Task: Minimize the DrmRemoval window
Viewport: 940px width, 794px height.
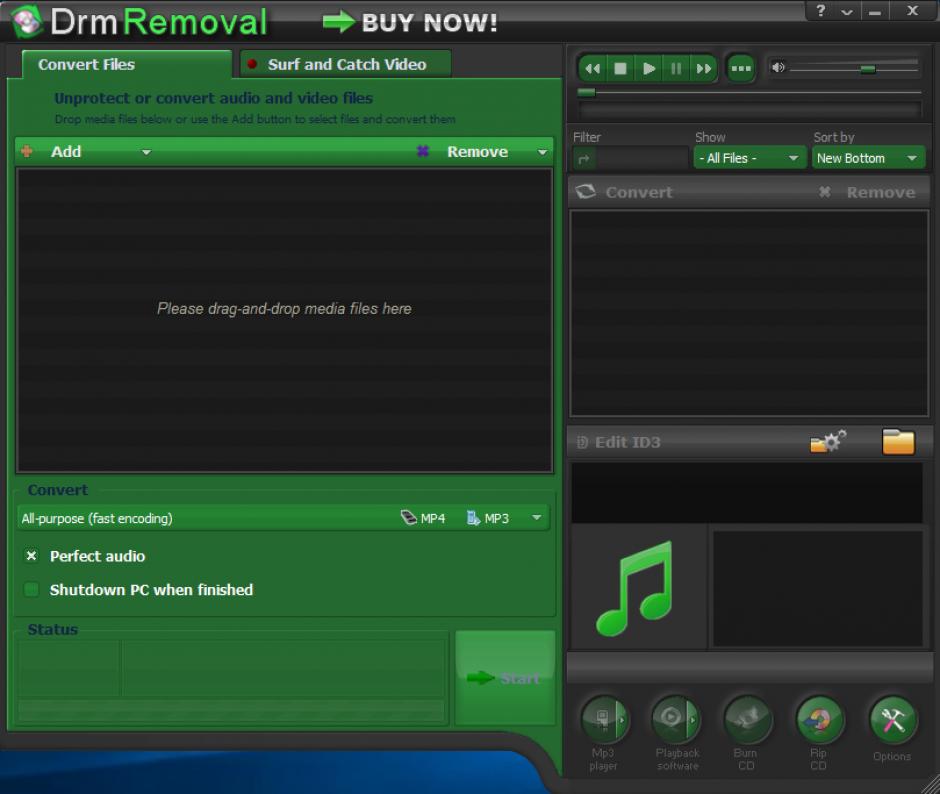Action: [x=875, y=11]
